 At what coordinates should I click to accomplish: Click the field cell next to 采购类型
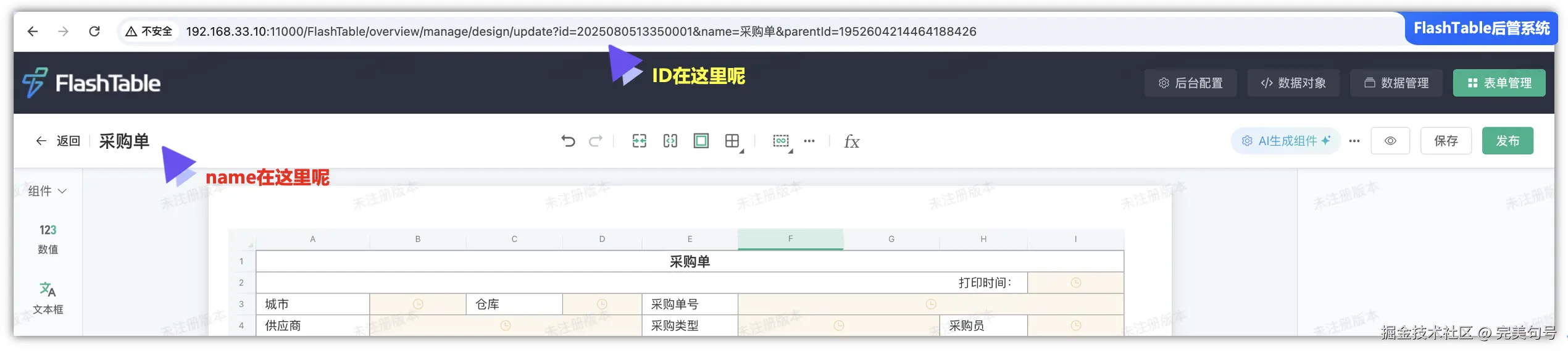pyautogui.click(x=839, y=325)
